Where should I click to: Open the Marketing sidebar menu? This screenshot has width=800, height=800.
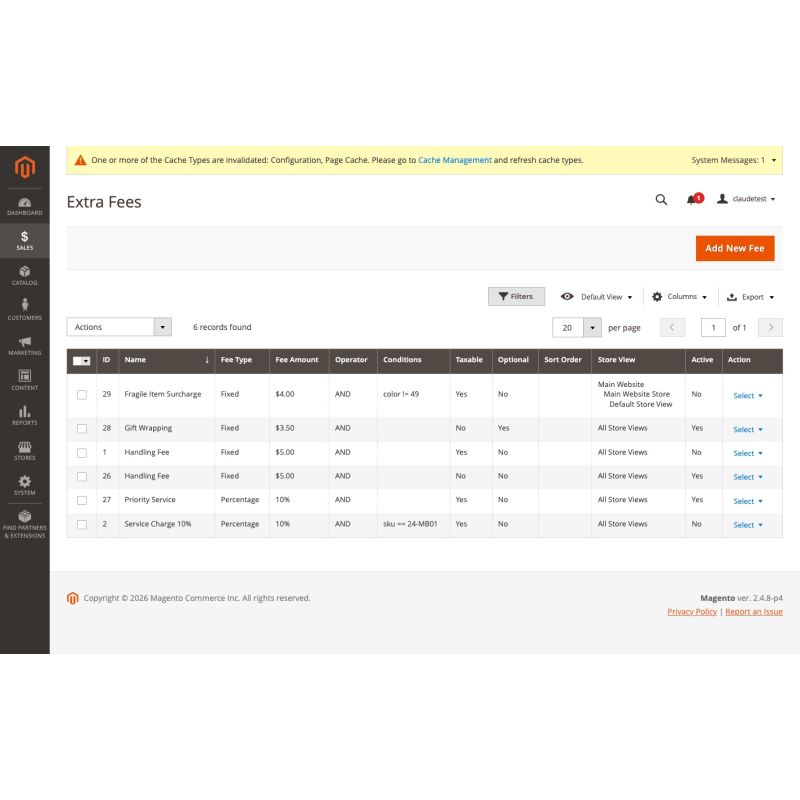[24, 345]
